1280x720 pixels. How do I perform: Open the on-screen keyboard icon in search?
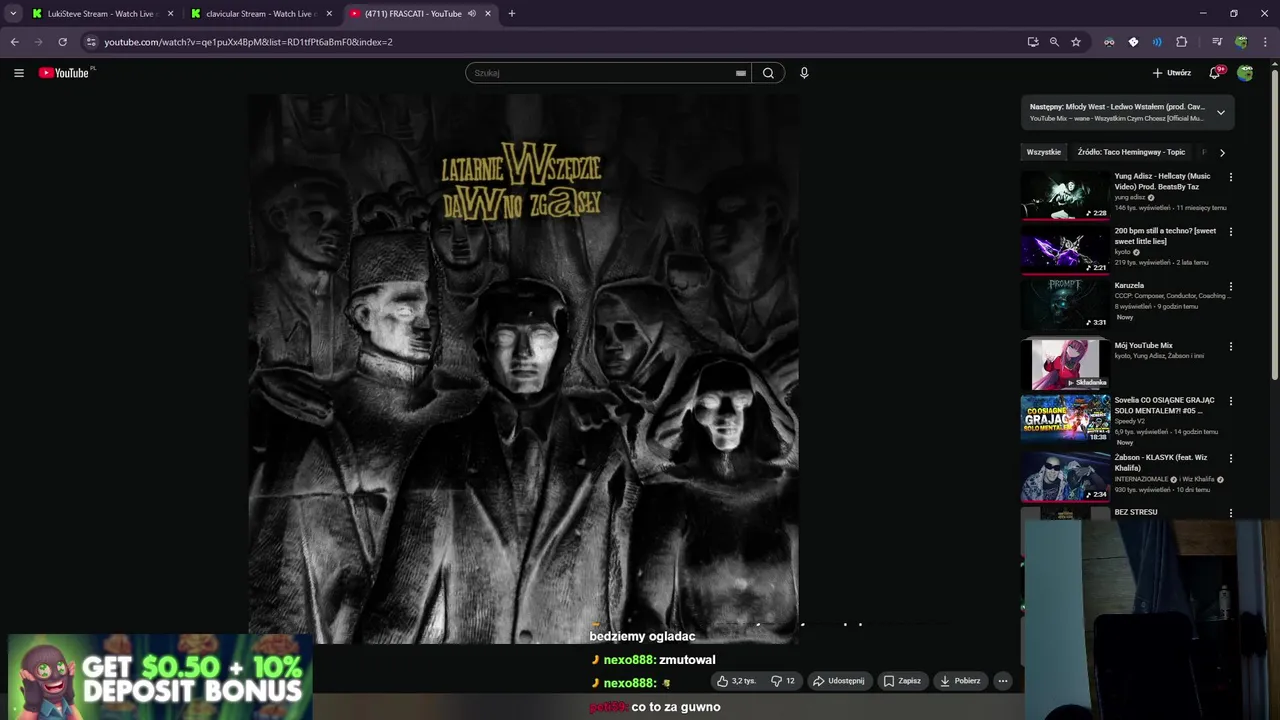click(741, 73)
